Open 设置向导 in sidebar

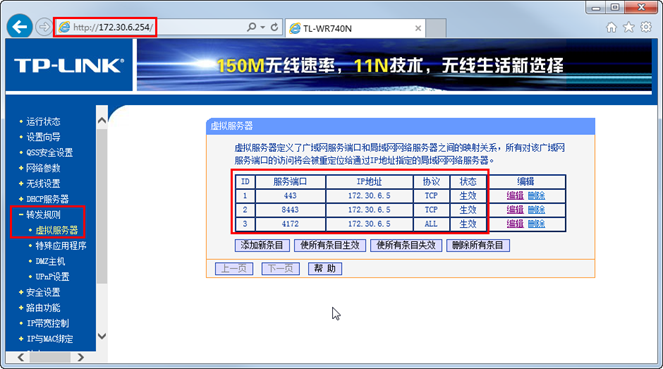pos(43,137)
